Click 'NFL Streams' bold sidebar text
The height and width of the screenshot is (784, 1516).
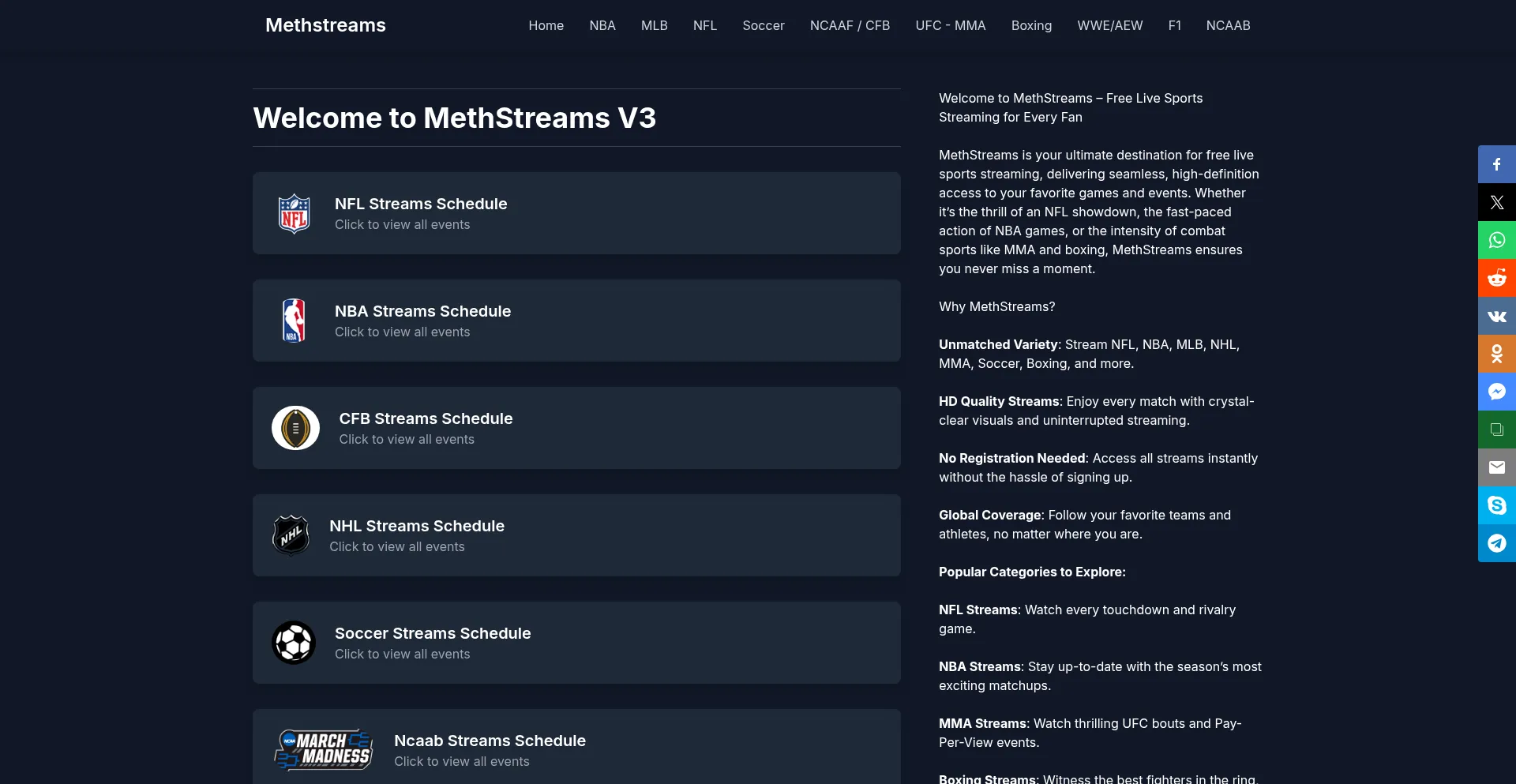978,610
